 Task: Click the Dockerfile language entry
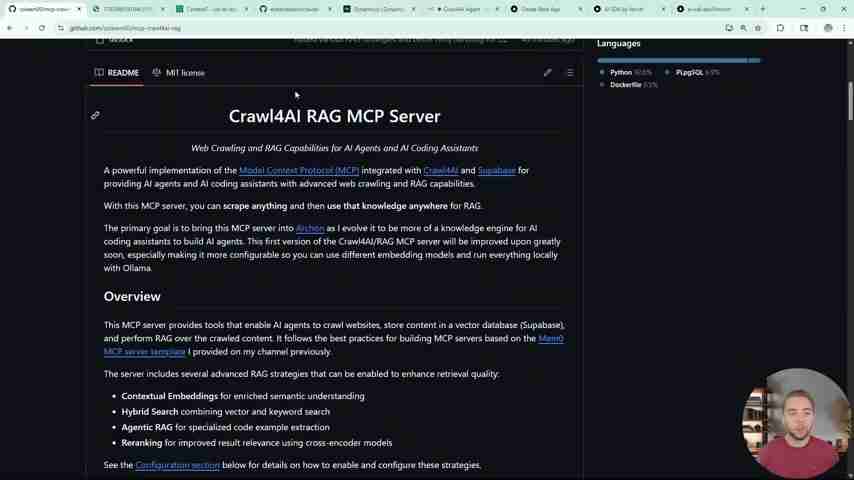(x=629, y=85)
